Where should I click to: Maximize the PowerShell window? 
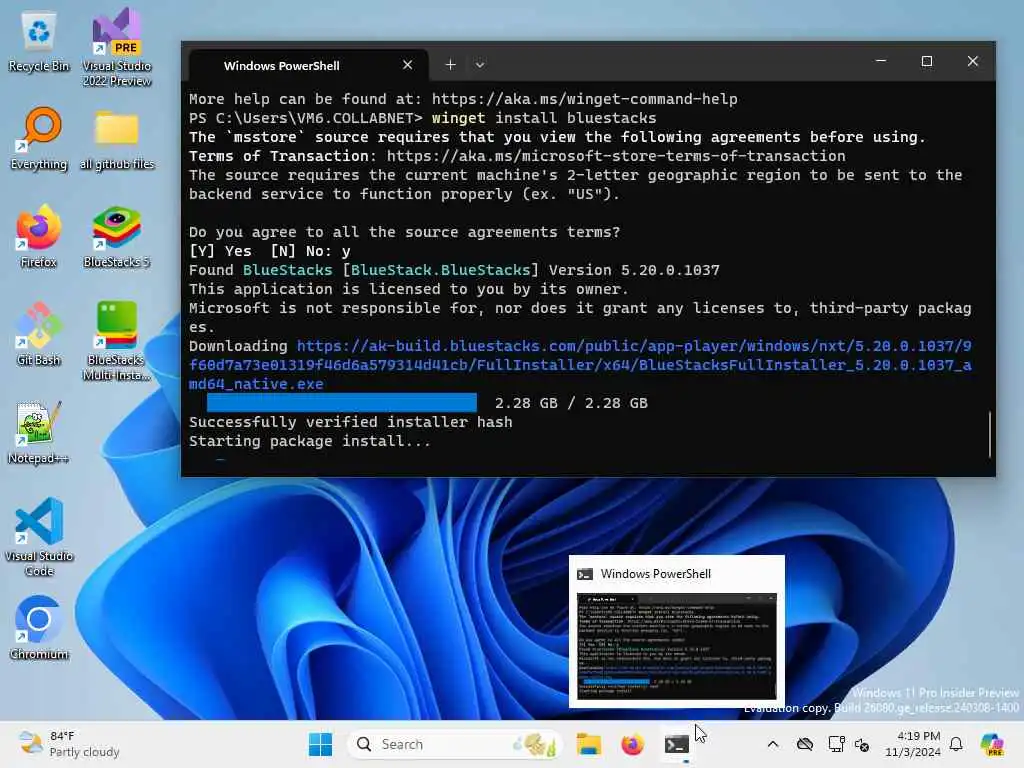click(x=927, y=61)
